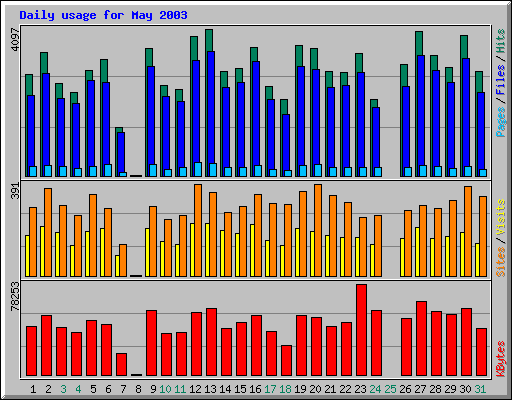Click the red KBytes bar for day 27
The image size is (512, 400).
421,339
